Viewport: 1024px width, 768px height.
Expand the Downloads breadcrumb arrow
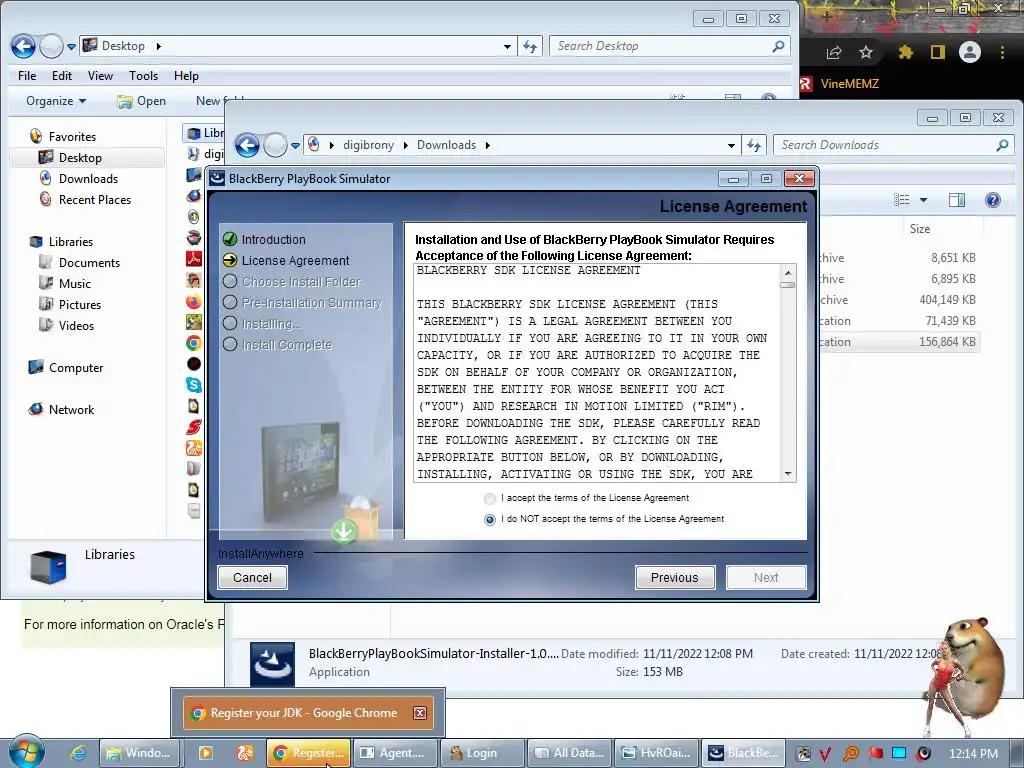[x=488, y=145]
